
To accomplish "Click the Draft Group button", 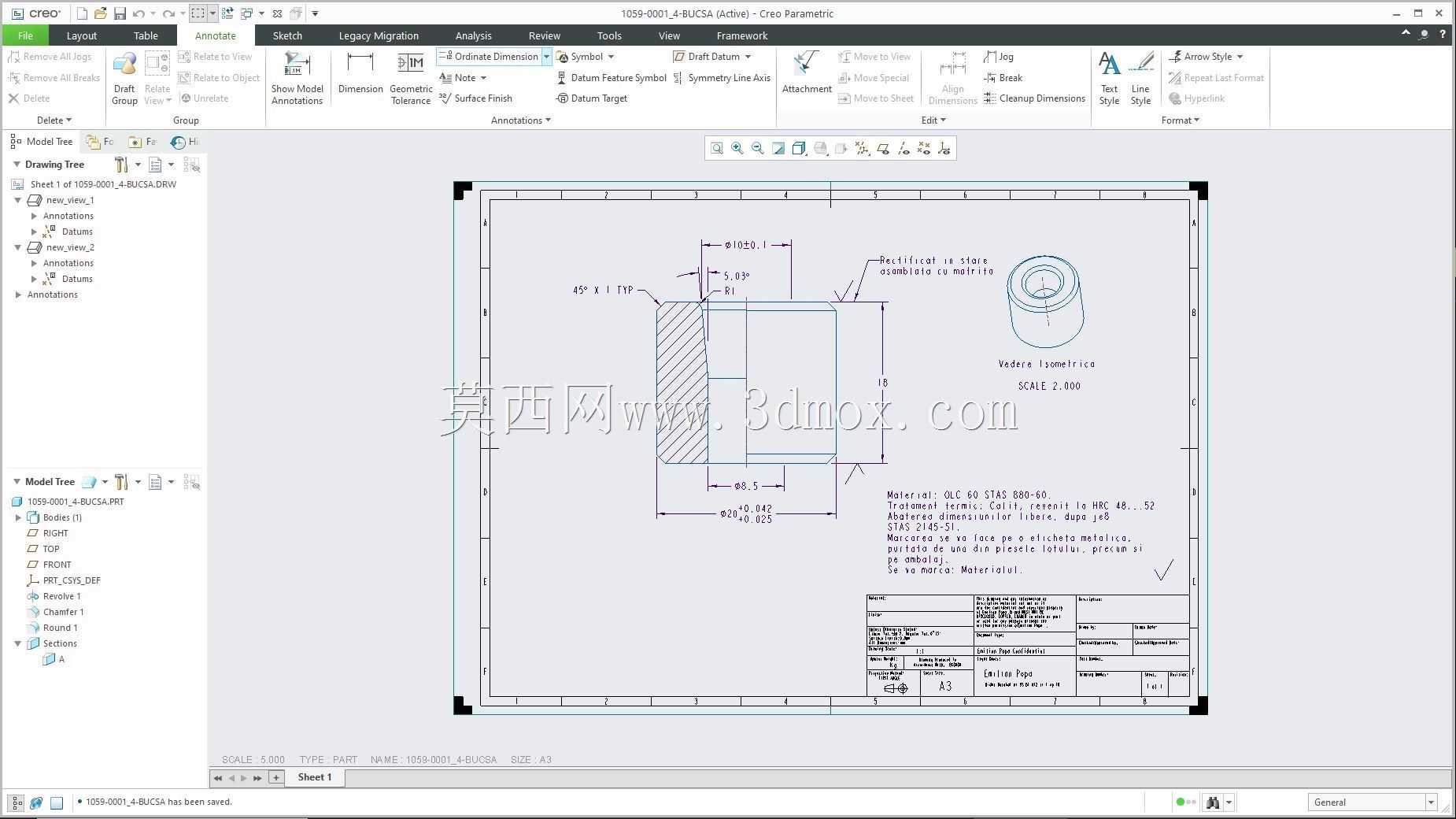I will (124, 78).
